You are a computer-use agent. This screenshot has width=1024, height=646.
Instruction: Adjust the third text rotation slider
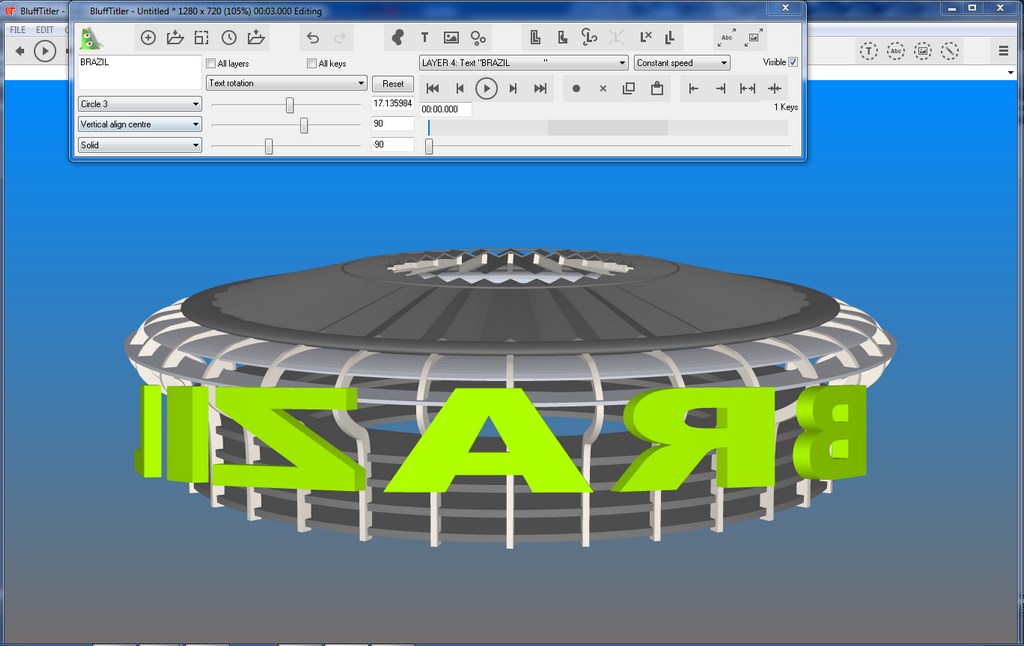(268, 146)
